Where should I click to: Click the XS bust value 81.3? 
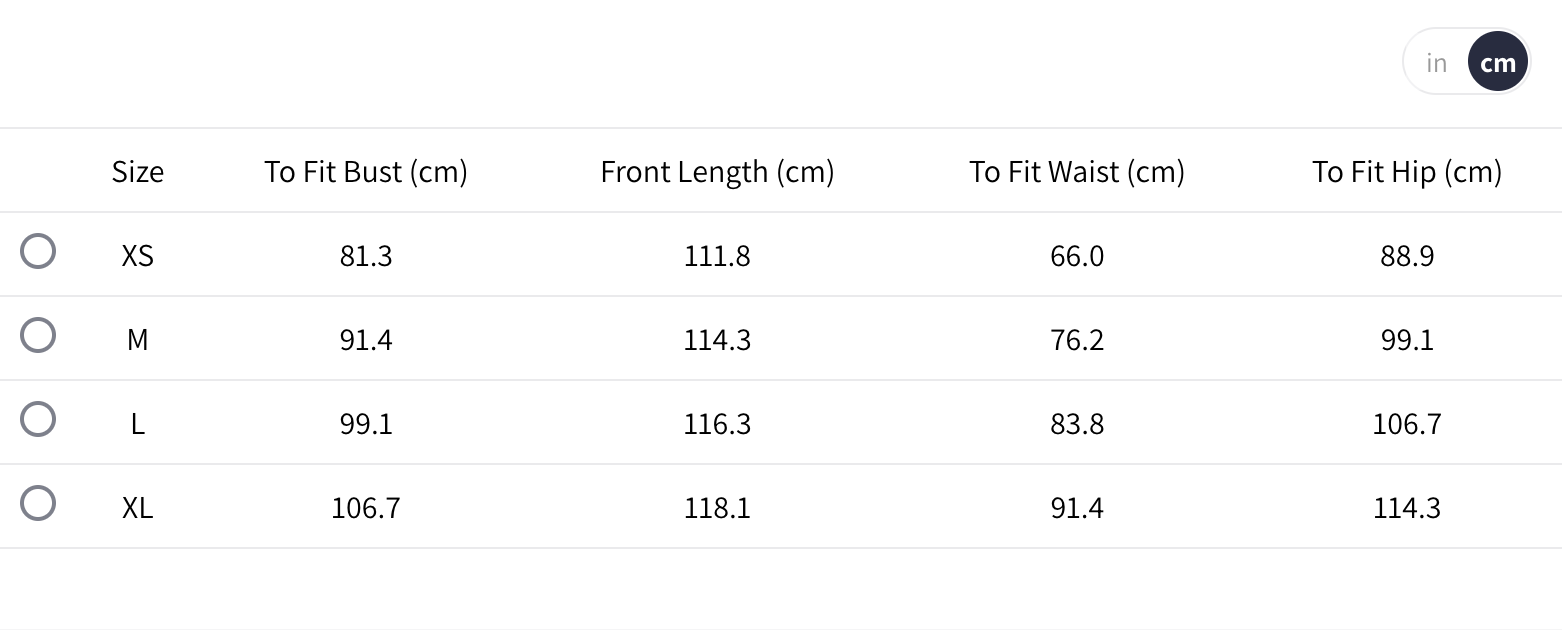point(366,256)
